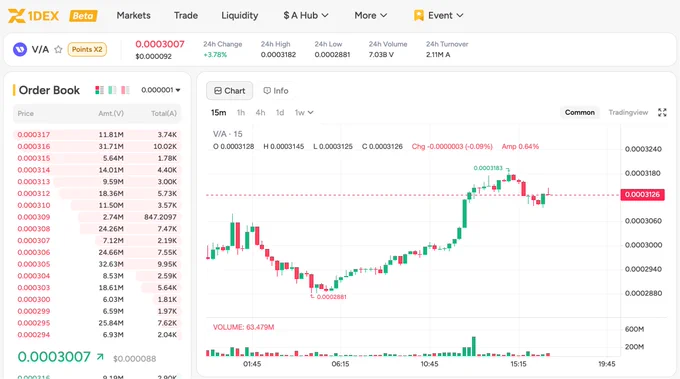Switch to Tradingview chart mode
This screenshot has height=379, width=680.
[x=628, y=112]
